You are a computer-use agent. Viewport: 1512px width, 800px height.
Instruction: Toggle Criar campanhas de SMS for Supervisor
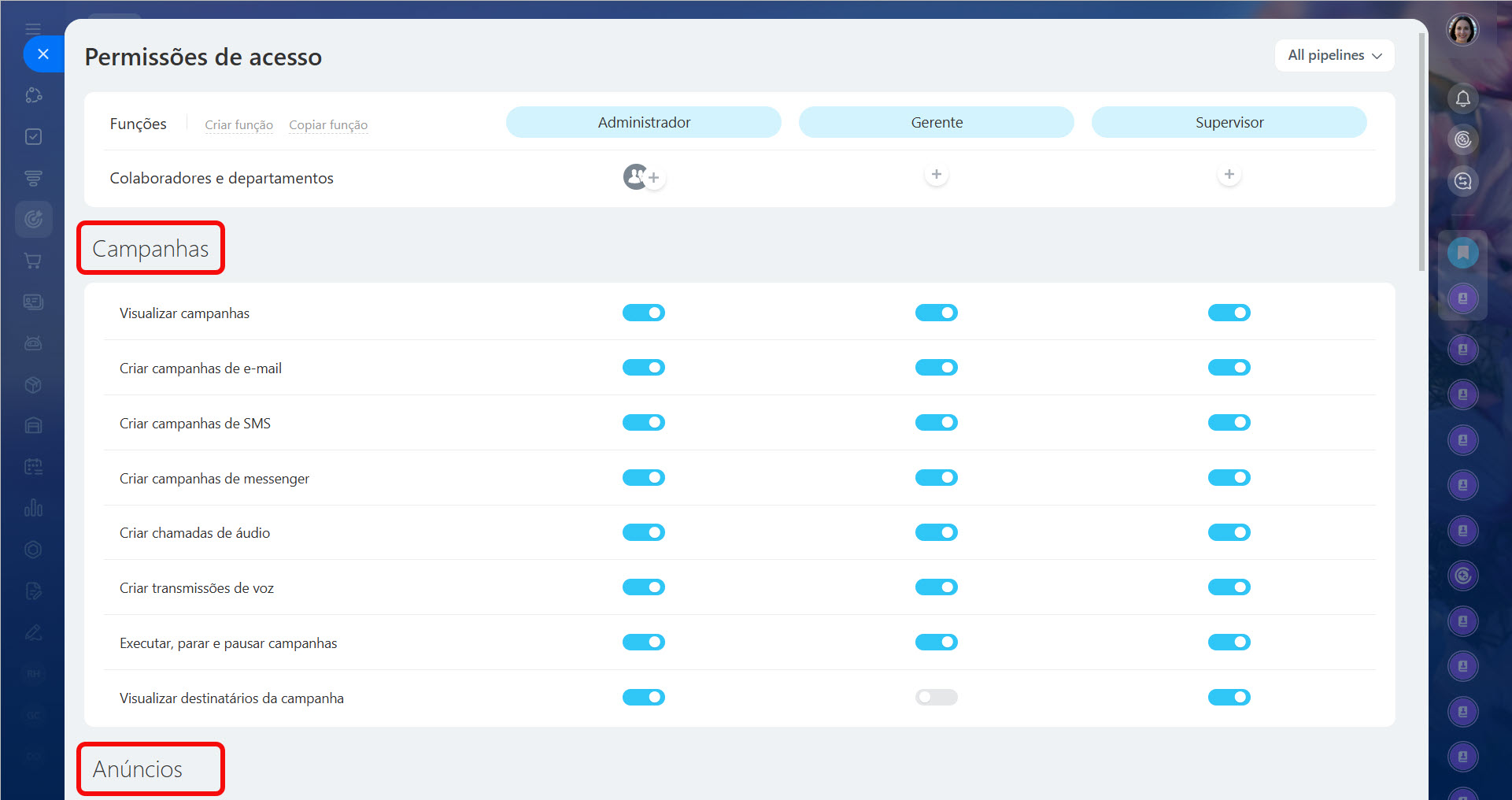click(1229, 422)
